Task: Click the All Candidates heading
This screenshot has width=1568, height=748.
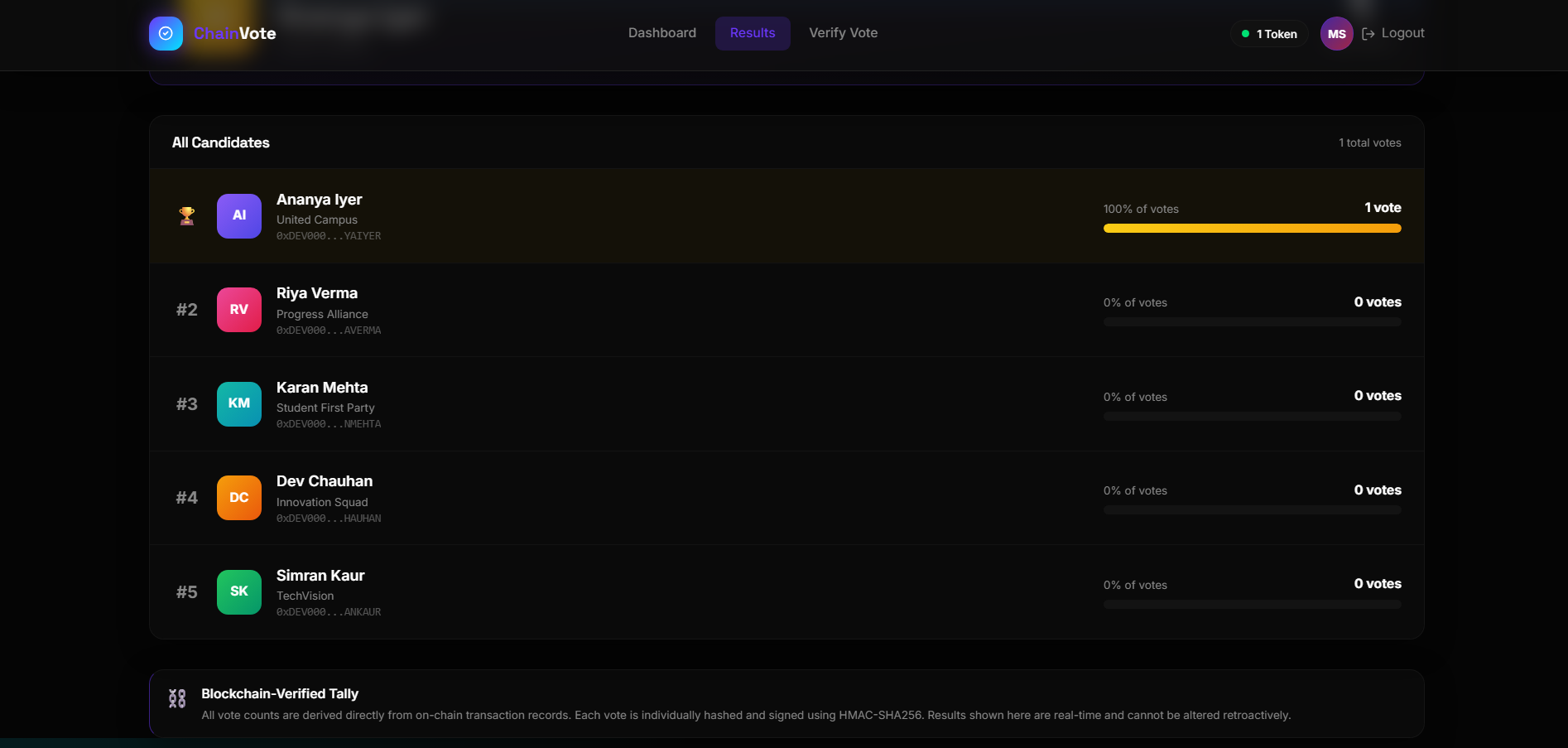Action: pyautogui.click(x=221, y=142)
